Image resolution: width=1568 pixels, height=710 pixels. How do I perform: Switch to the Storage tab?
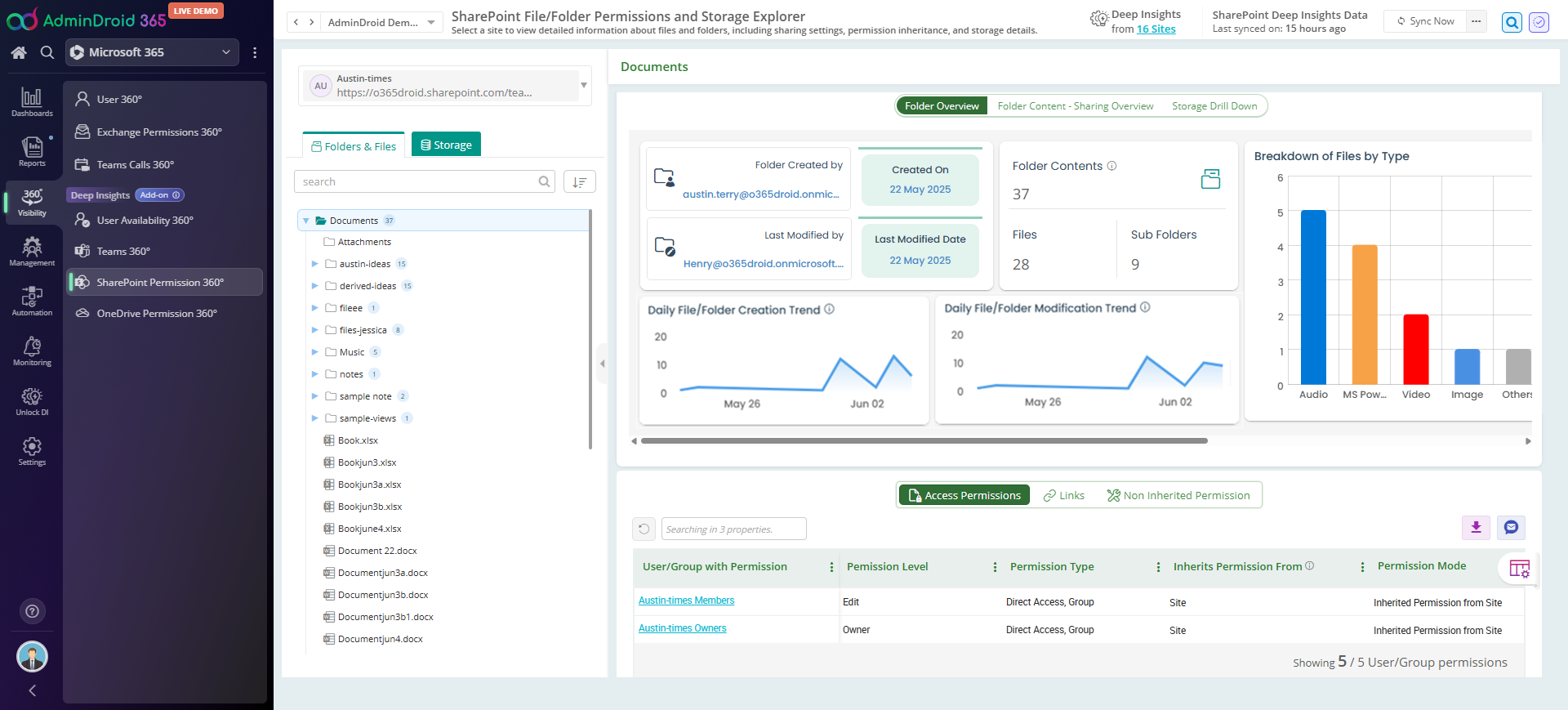pyautogui.click(x=446, y=145)
